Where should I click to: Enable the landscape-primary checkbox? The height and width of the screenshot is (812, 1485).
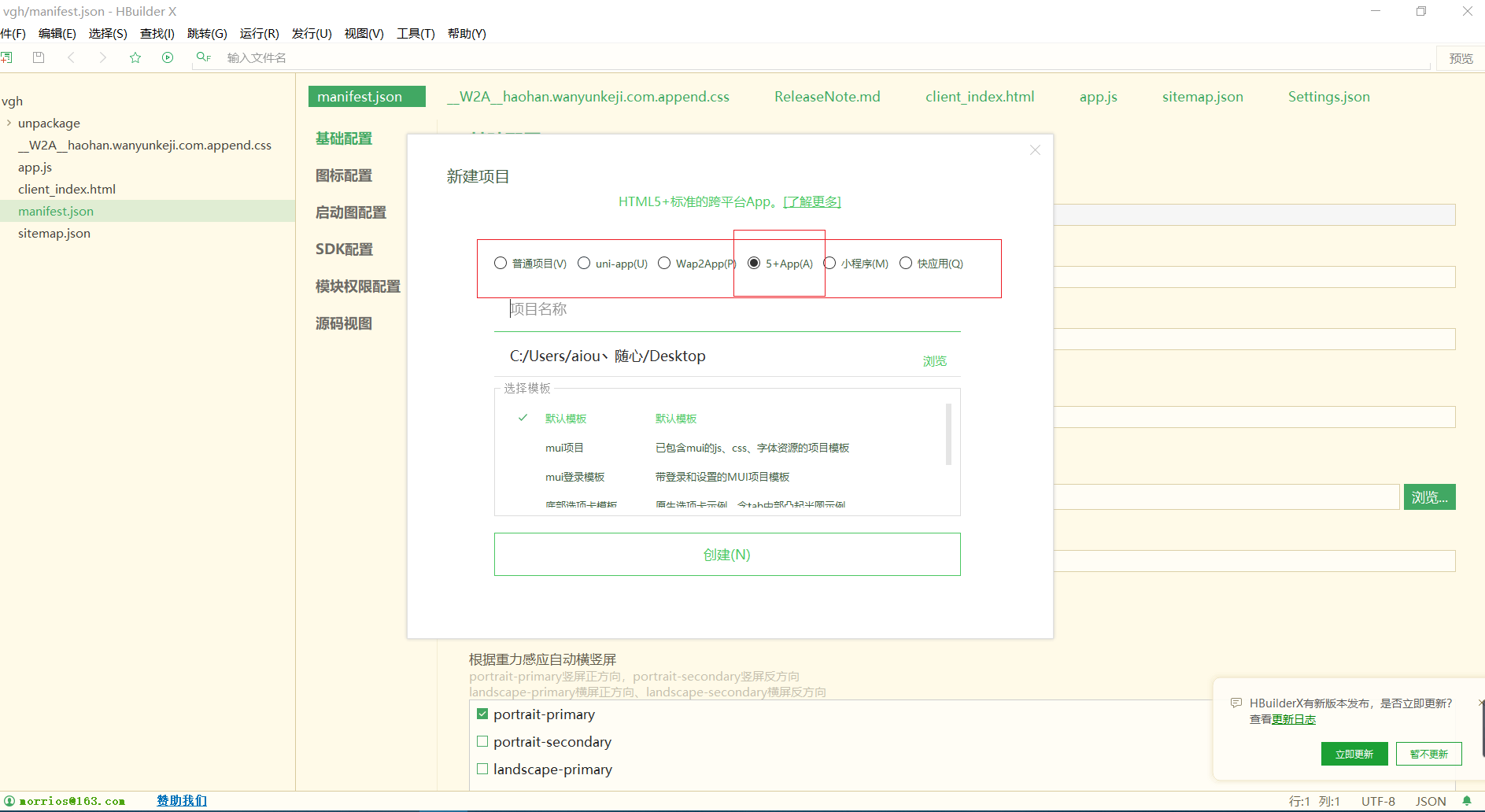[x=482, y=769]
